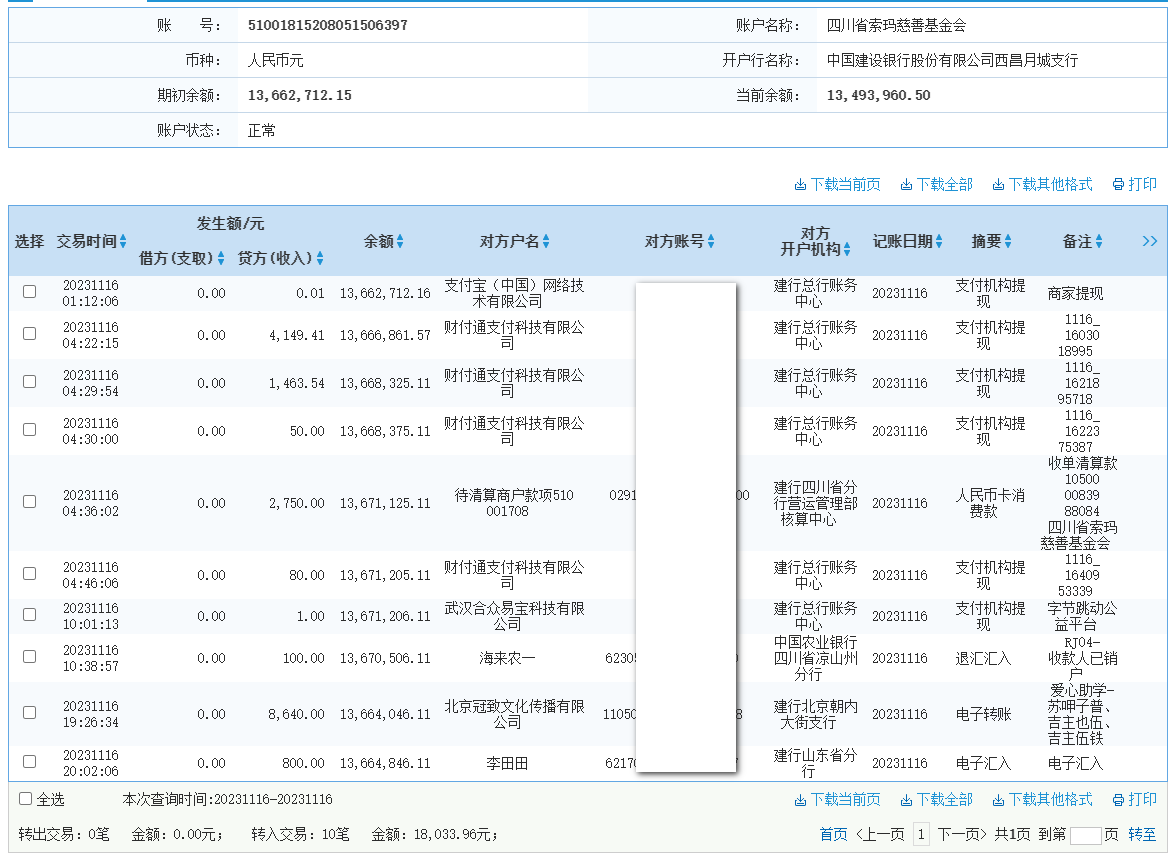Expand more columns with double chevron

point(1150,241)
